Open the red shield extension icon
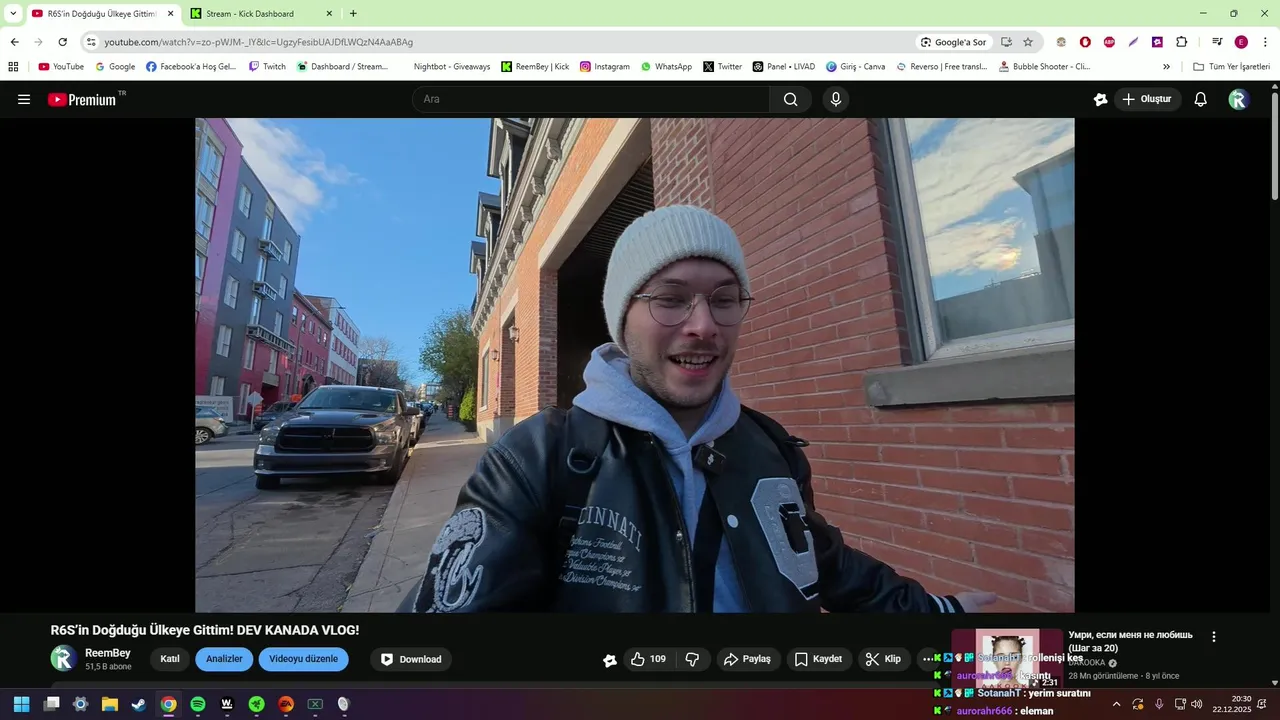This screenshot has height=720, width=1280. (x=1085, y=42)
